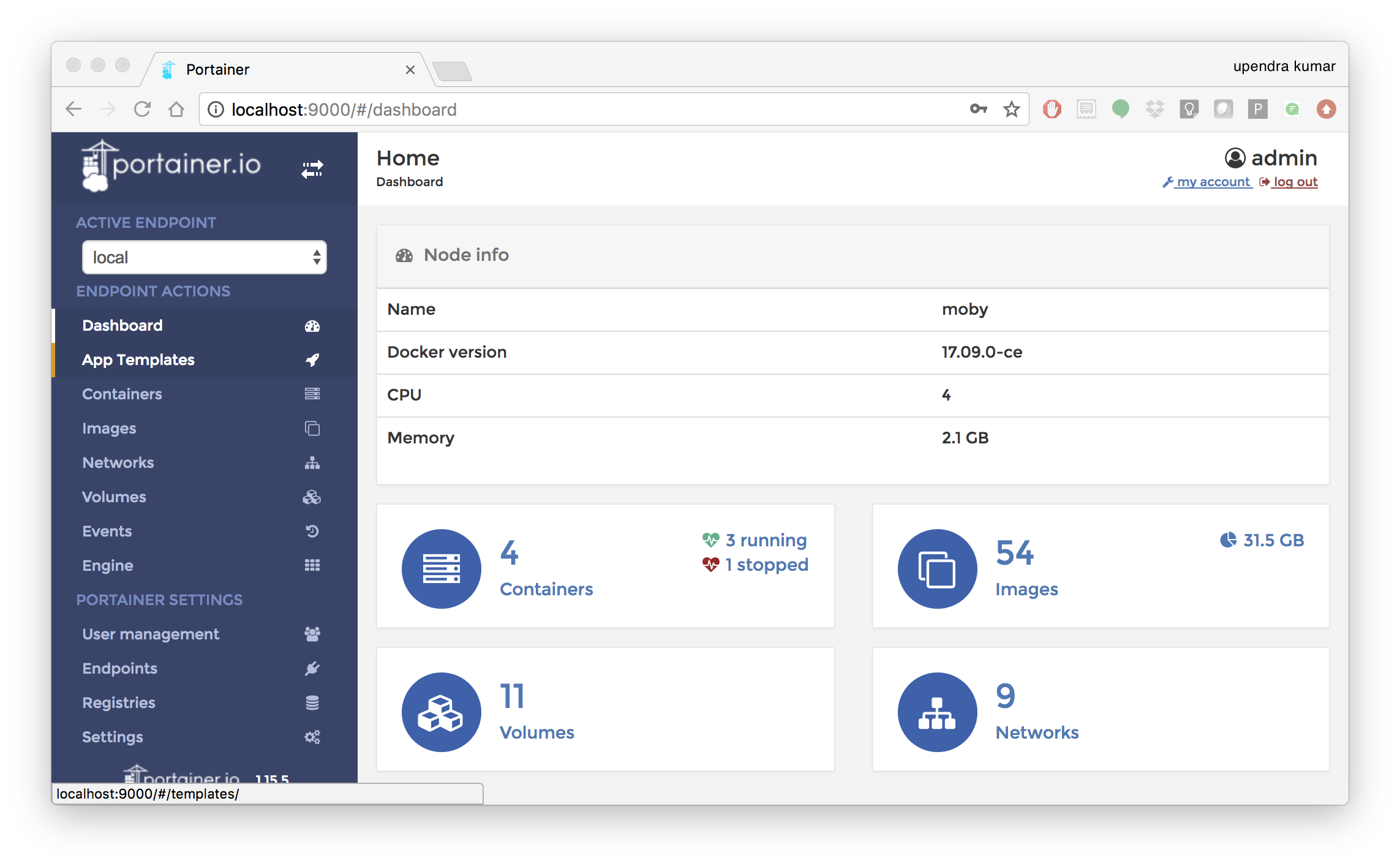Click the saved password key icon

coord(979,109)
